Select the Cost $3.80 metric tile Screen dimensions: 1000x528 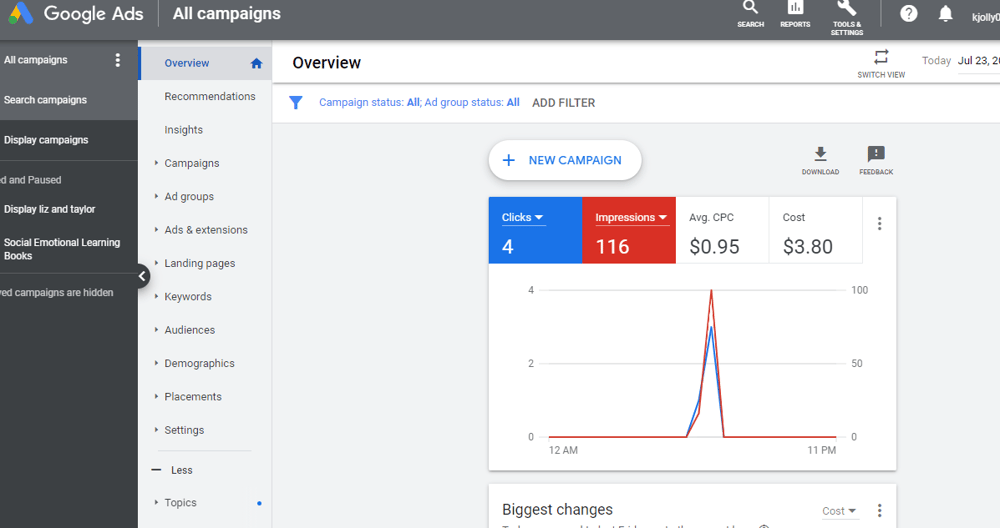pos(816,230)
